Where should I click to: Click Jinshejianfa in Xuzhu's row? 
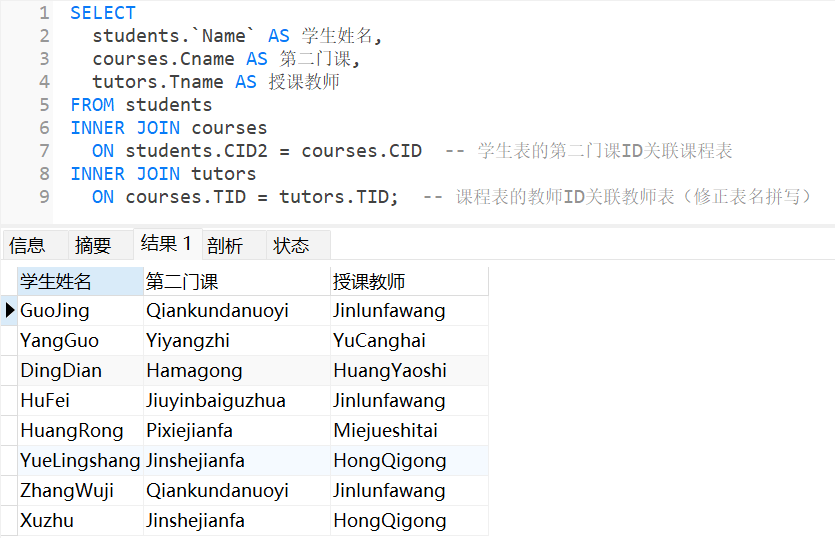click(237, 520)
